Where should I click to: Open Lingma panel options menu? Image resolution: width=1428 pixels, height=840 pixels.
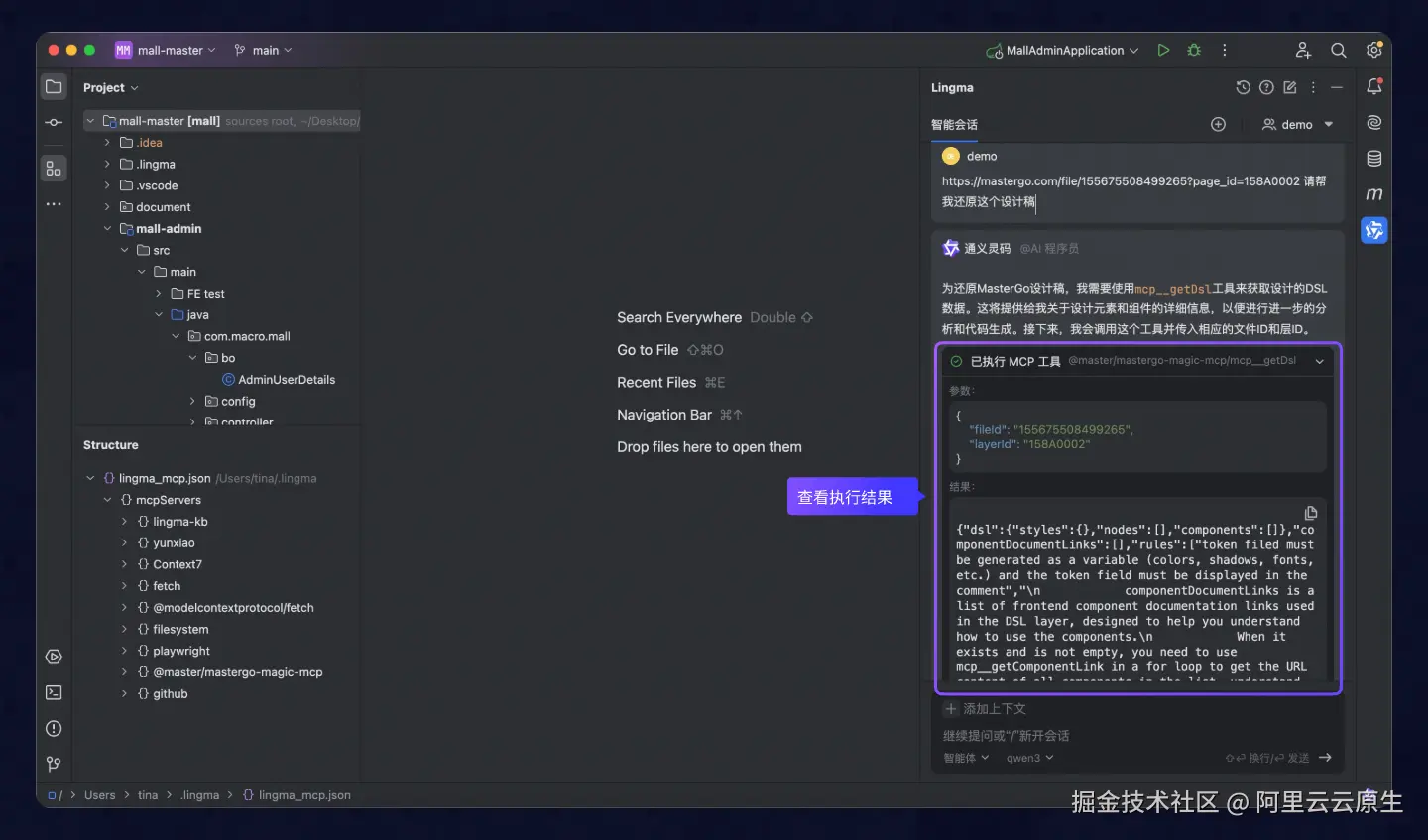(1313, 87)
